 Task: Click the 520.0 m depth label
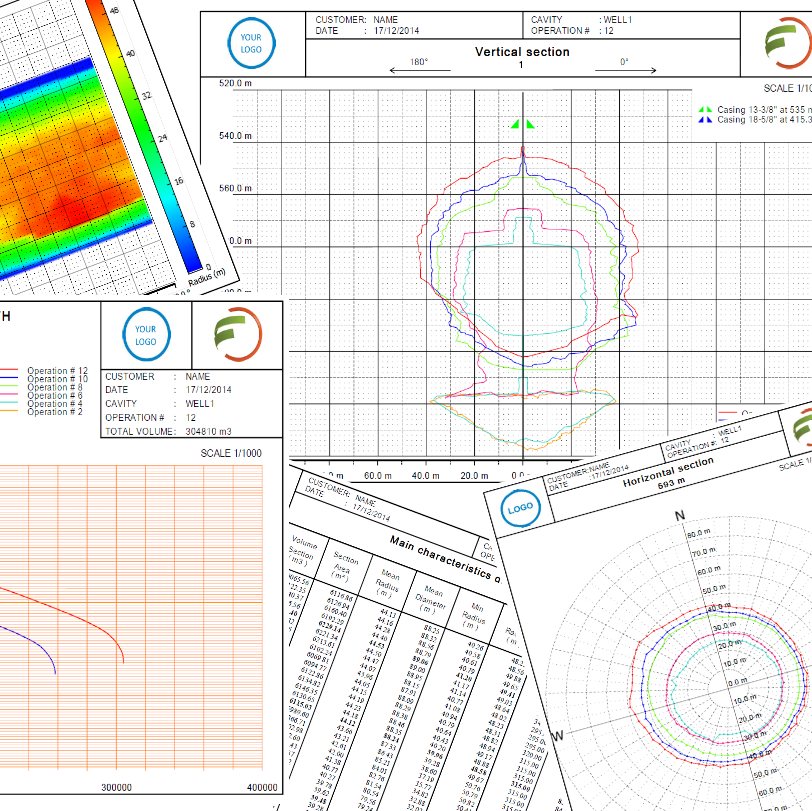(x=236, y=83)
